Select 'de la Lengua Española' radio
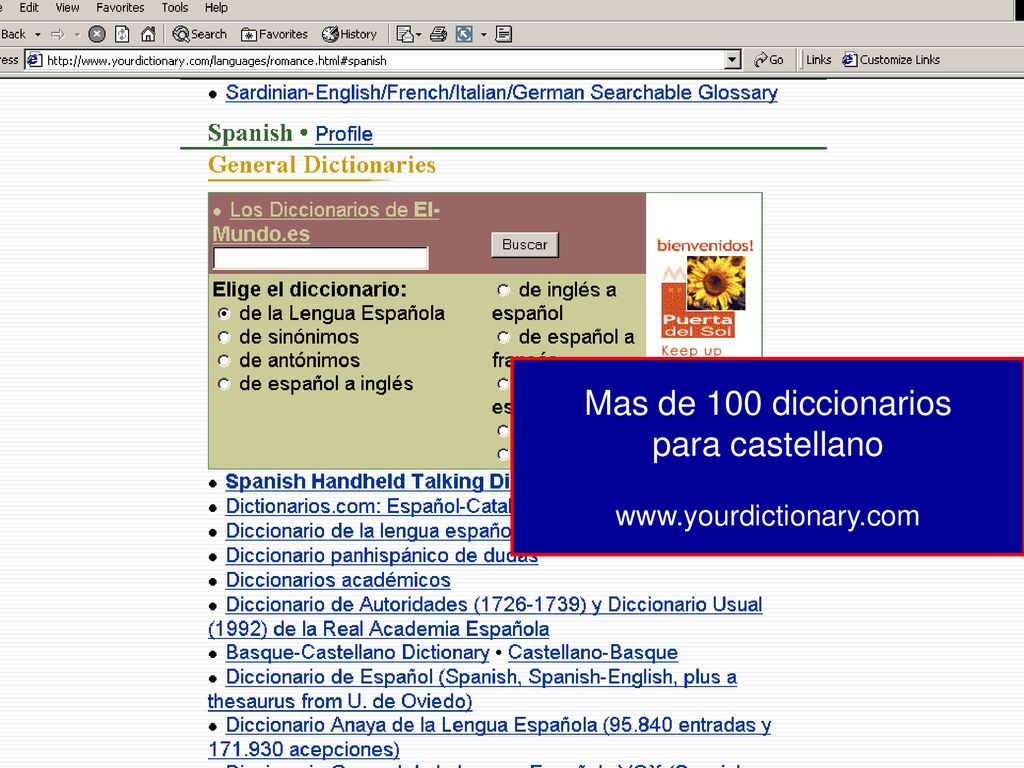This screenshot has height=768, width=1024. pos(224,313)
